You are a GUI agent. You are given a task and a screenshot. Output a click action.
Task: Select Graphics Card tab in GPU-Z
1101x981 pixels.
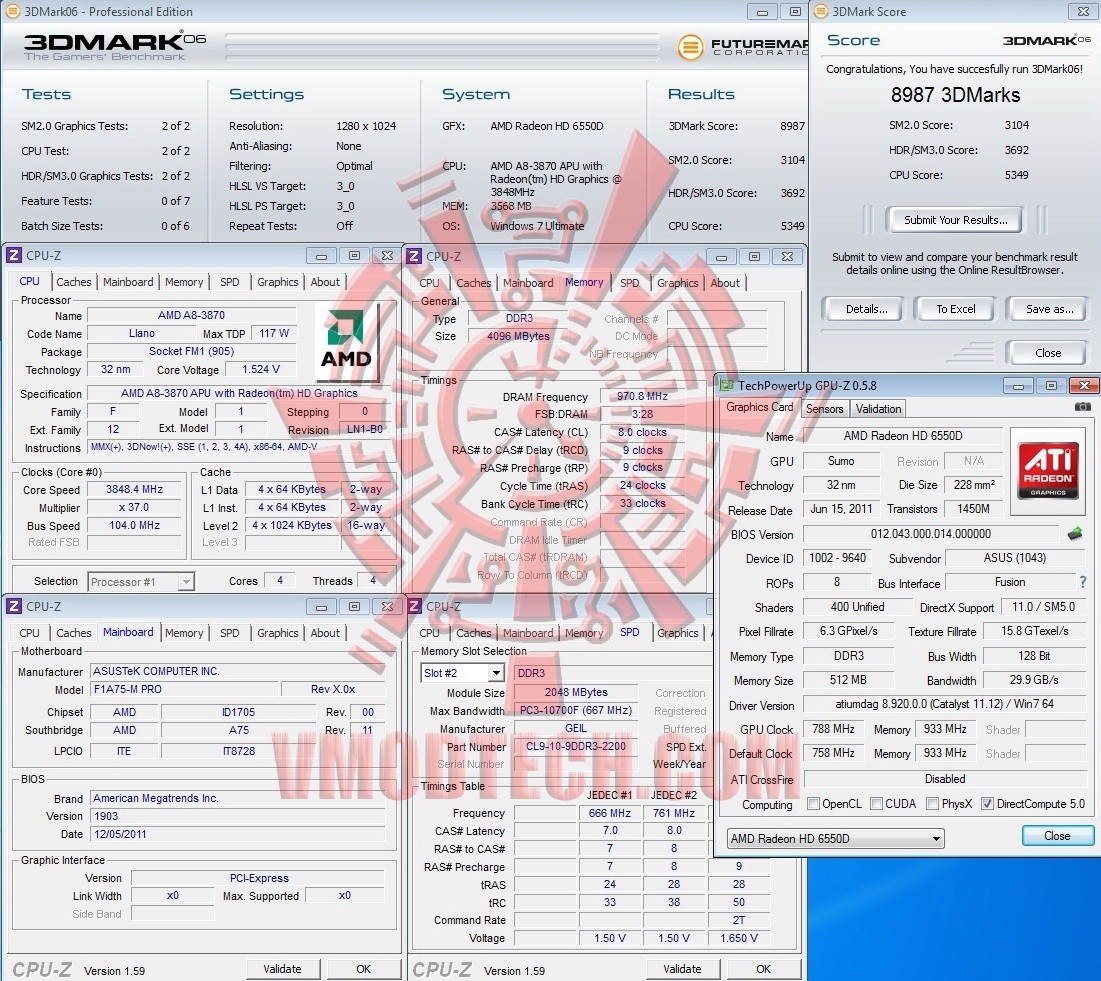(760, 407)
